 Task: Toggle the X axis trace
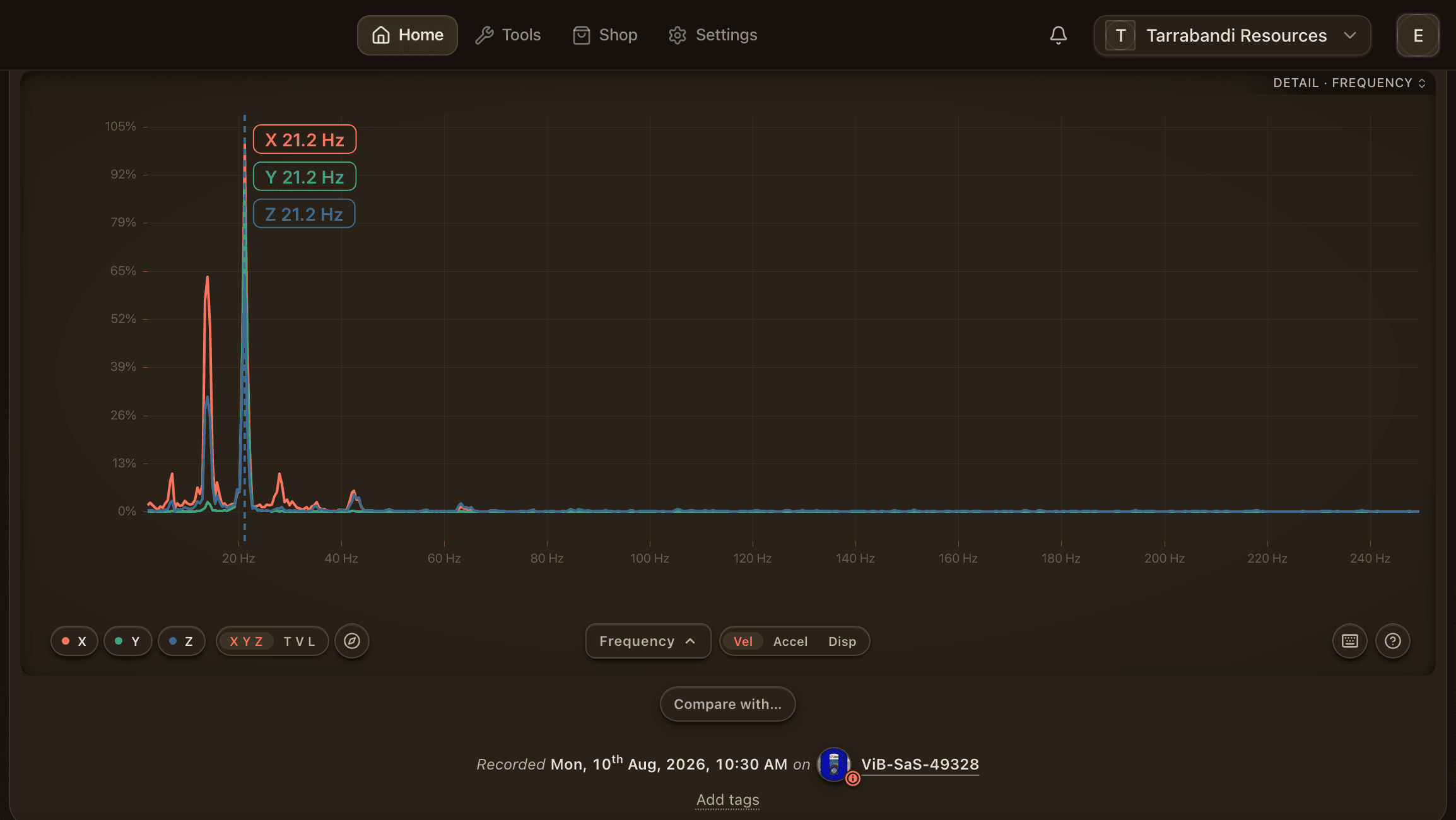74,641
